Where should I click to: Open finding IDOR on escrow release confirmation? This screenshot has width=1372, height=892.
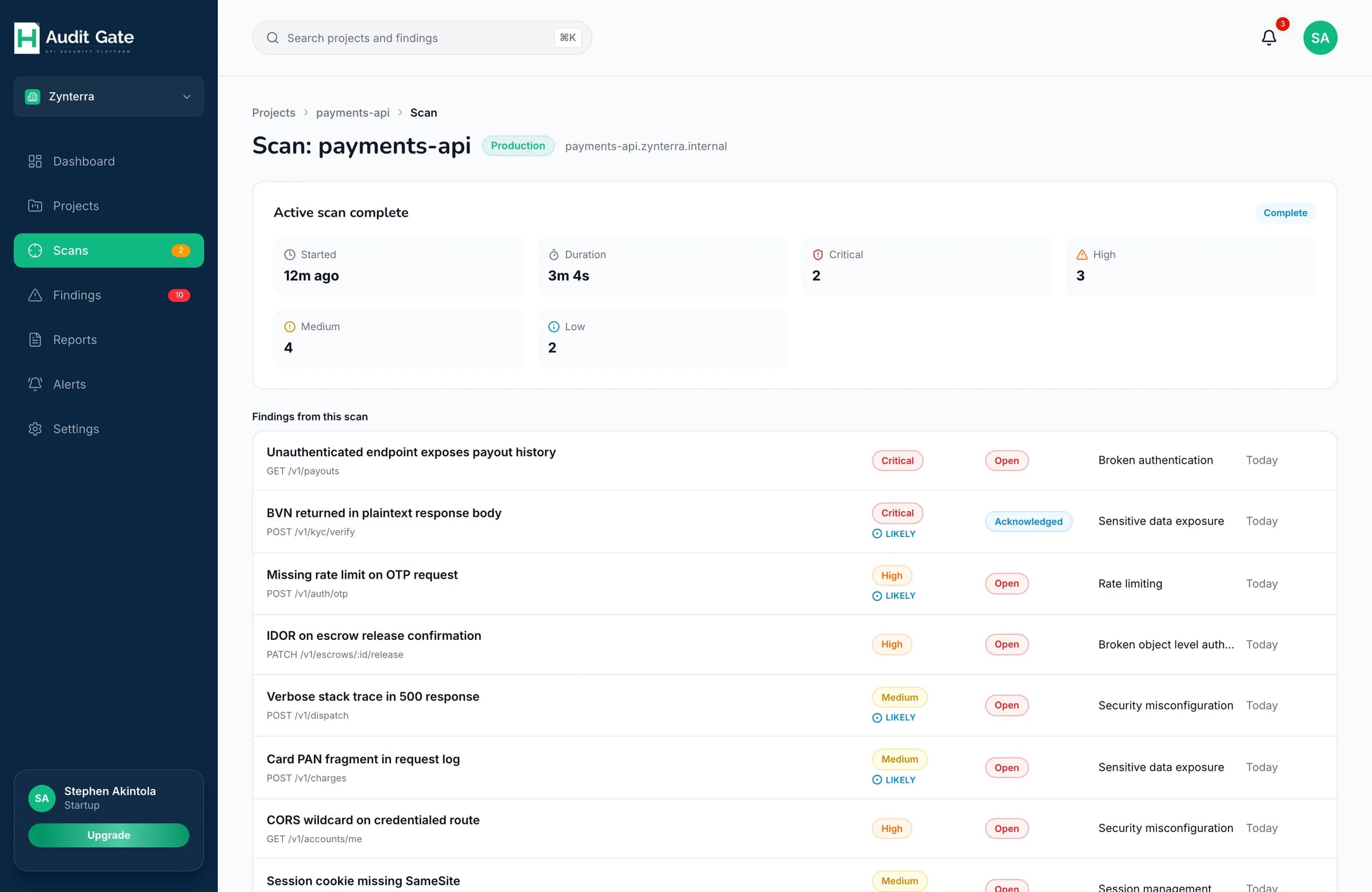(795, 644)
